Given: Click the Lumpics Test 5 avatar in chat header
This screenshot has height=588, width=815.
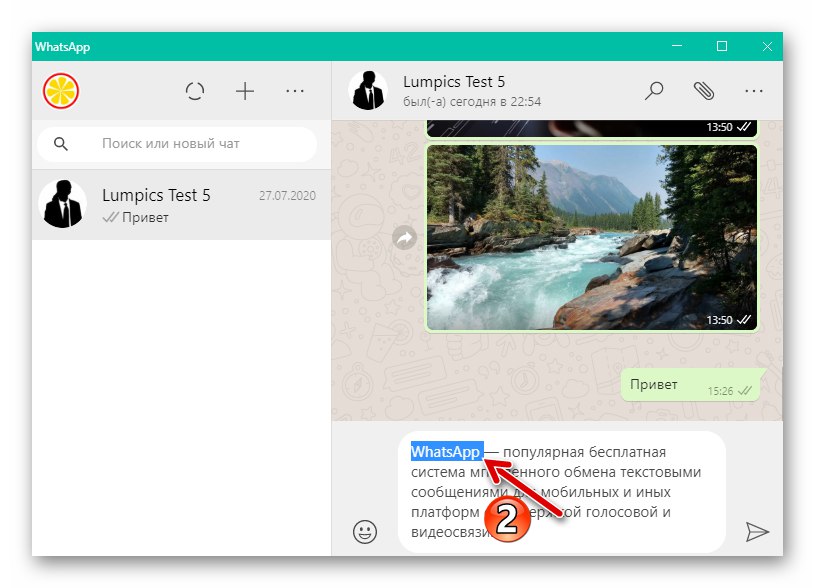Looking at the screenshot, I should click(368, 90).
